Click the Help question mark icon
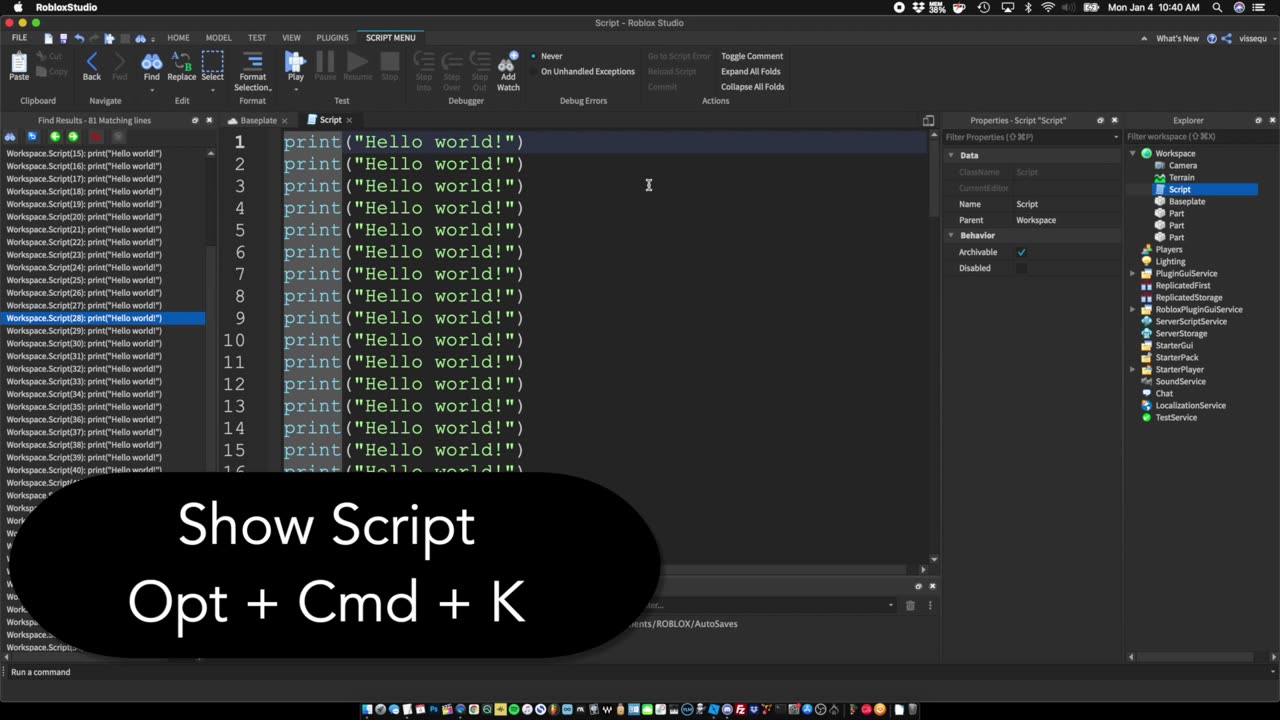 point(1212,38)
